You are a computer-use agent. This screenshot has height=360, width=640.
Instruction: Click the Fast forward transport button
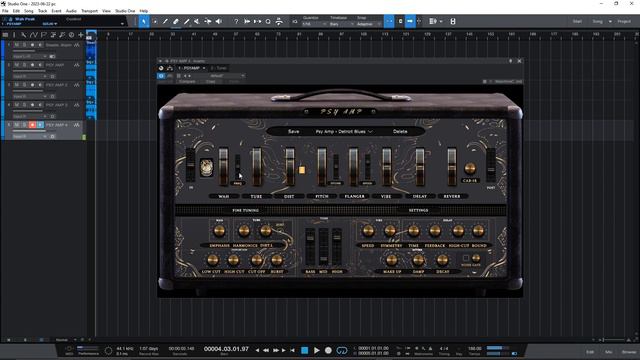[x=276, y=350]
